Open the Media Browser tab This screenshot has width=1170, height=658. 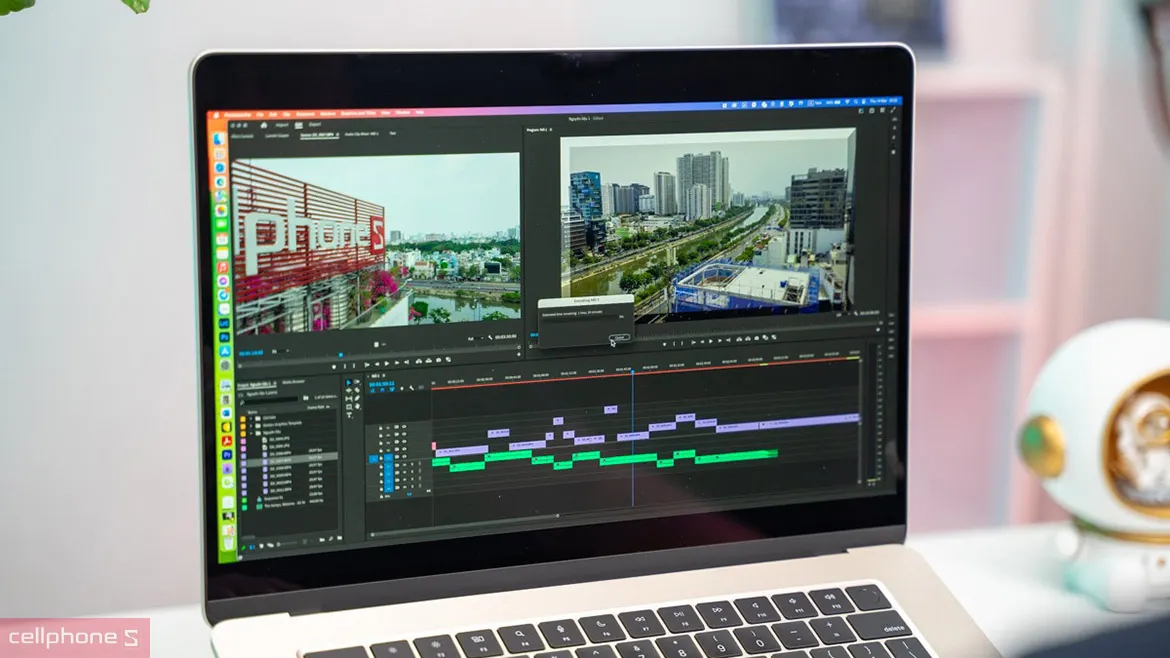tap(293, 382)
